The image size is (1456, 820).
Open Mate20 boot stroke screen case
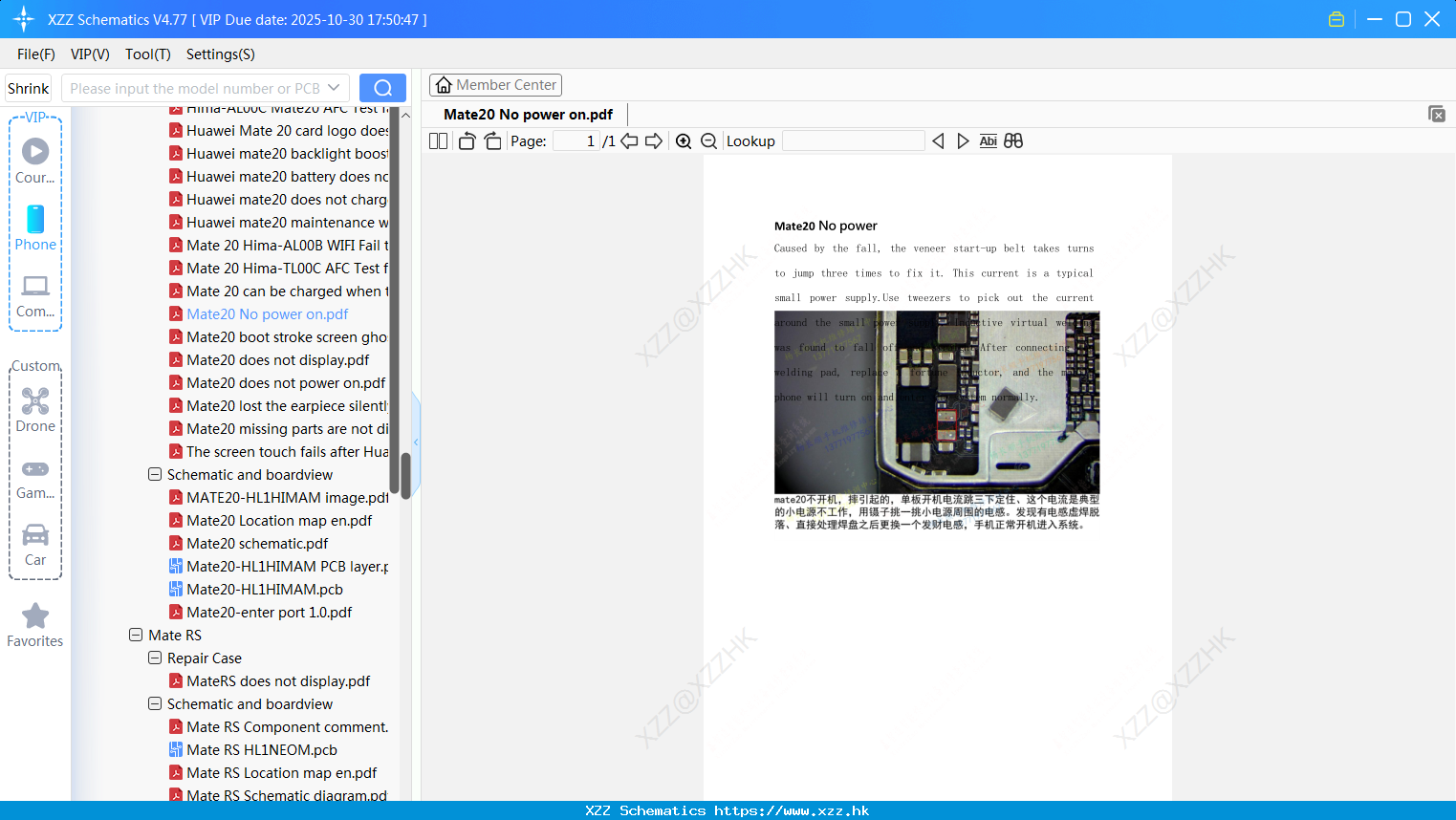278,337
